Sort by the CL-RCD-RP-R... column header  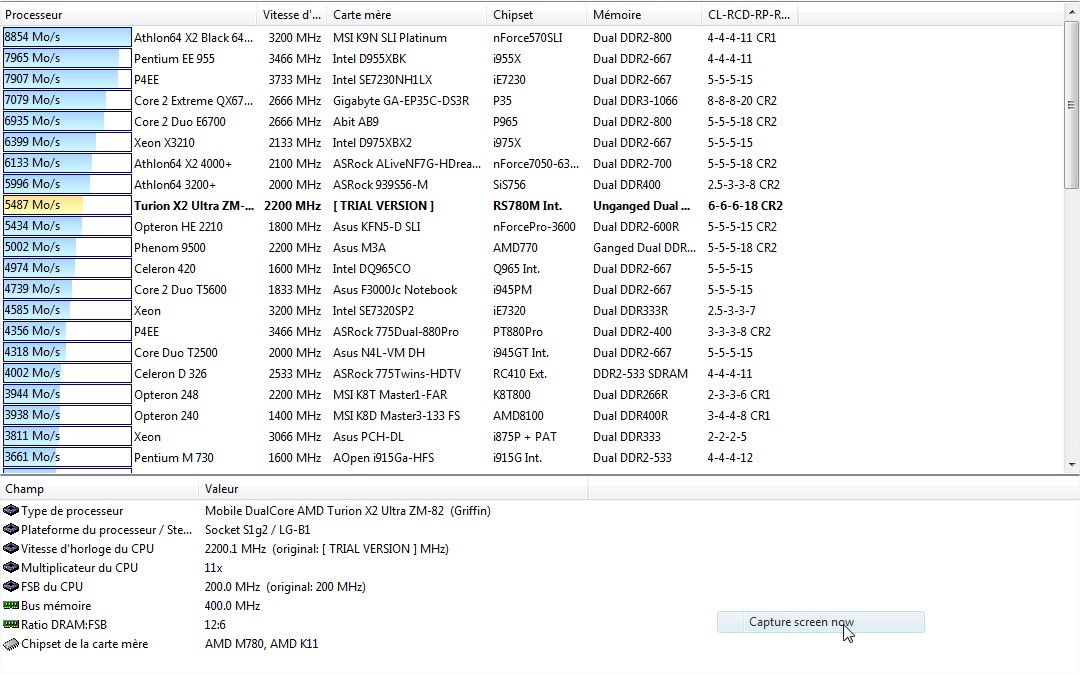point(750,14)
